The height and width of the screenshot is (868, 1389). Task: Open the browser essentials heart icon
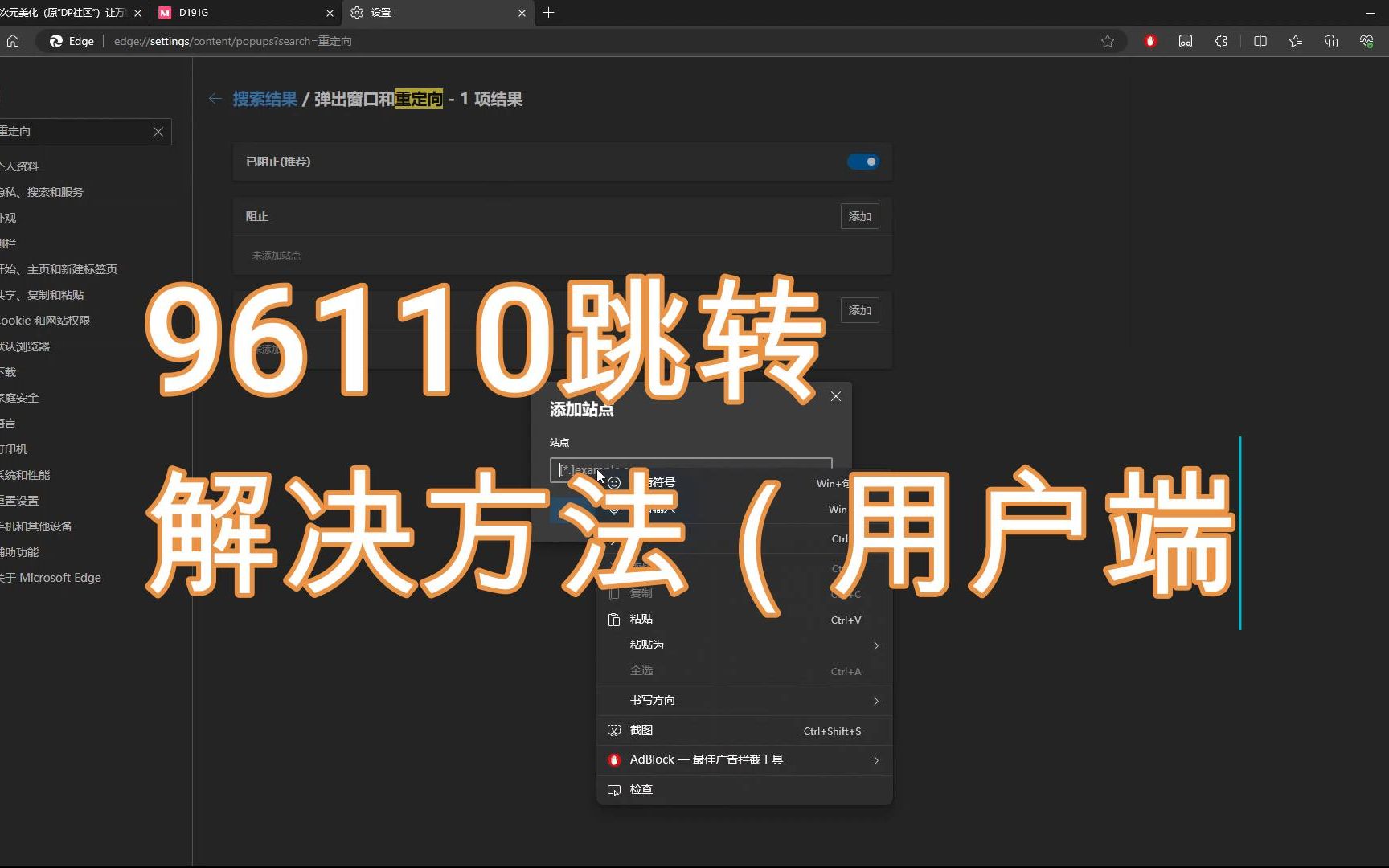(x=1366, y=41)
